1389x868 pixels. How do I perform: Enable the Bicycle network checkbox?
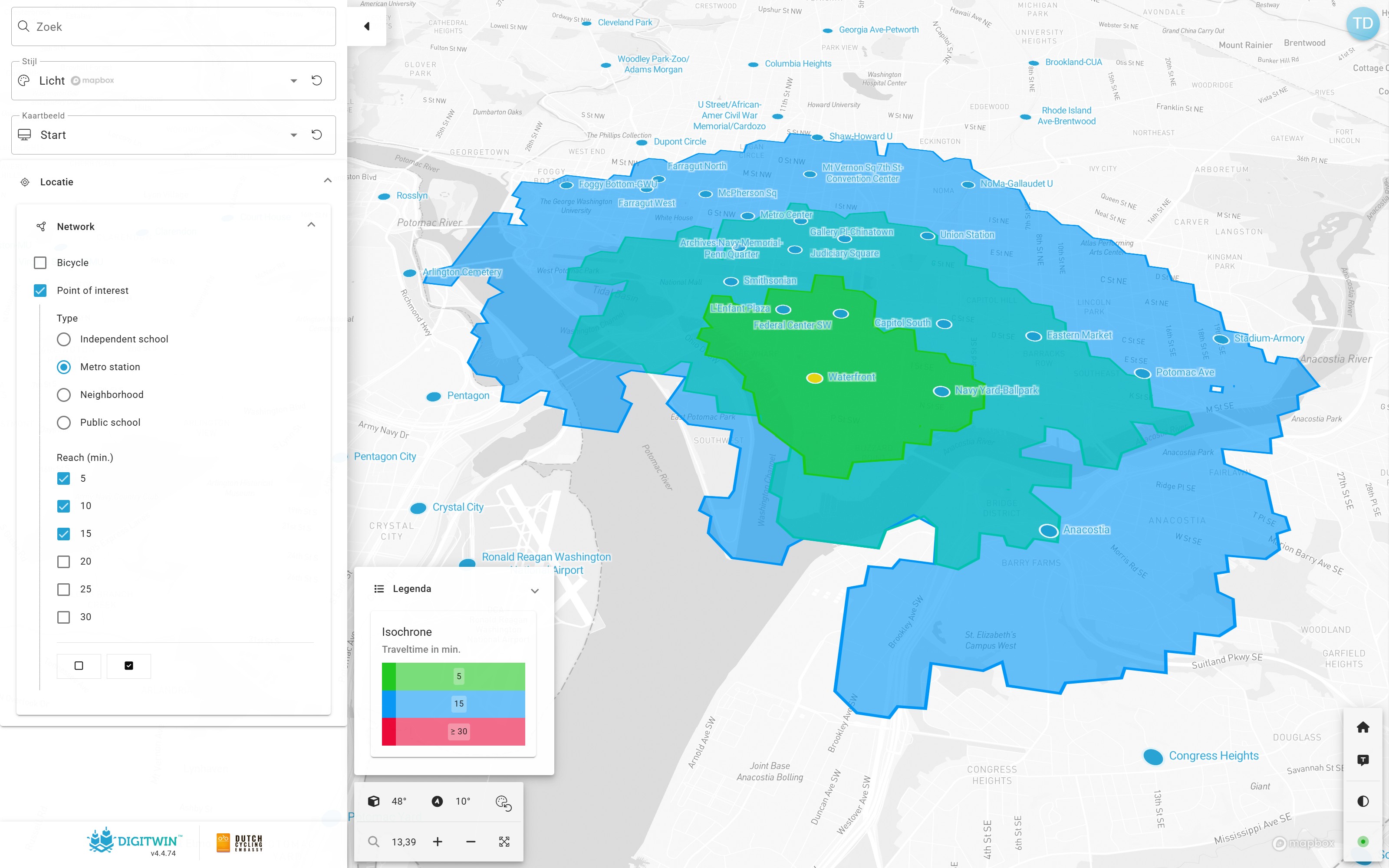[40, 263]
